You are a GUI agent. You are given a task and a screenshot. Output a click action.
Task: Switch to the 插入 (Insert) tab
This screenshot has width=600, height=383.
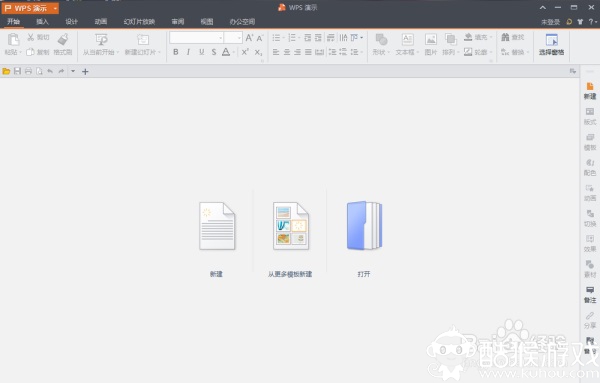[42, 22]
